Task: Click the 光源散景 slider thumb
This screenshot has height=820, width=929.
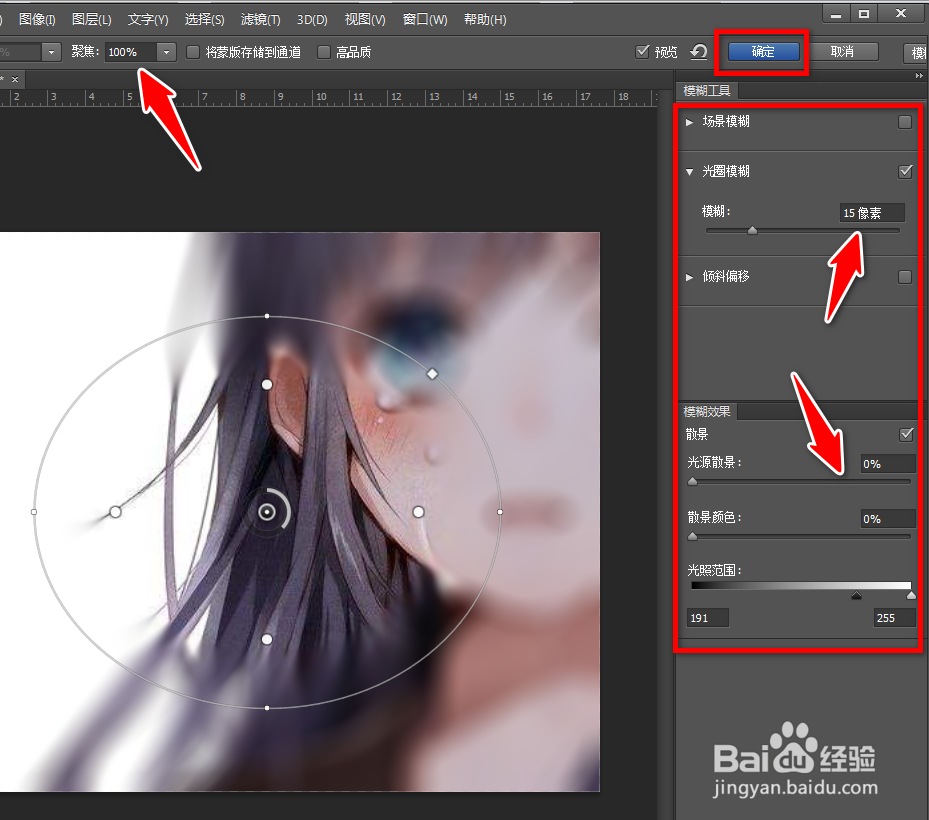Action: [693, 482]
